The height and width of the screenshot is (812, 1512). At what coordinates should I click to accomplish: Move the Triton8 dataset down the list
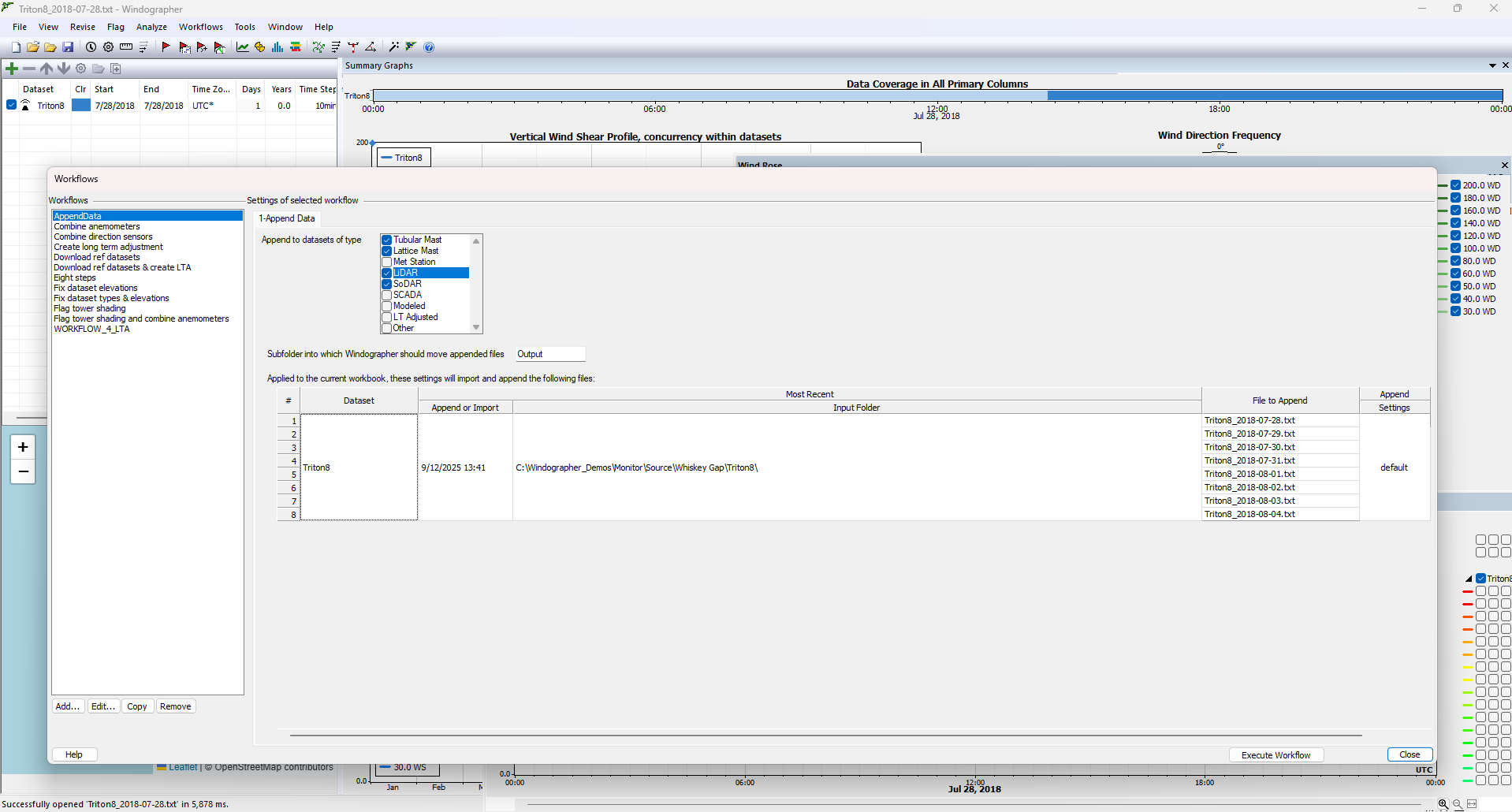pos(64,69)
